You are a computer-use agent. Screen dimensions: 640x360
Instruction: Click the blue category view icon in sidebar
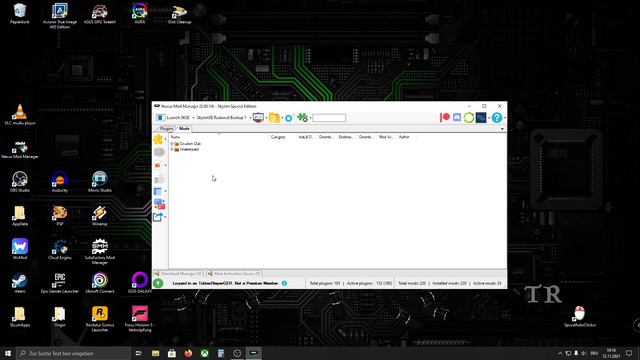[x=158, y=191]
